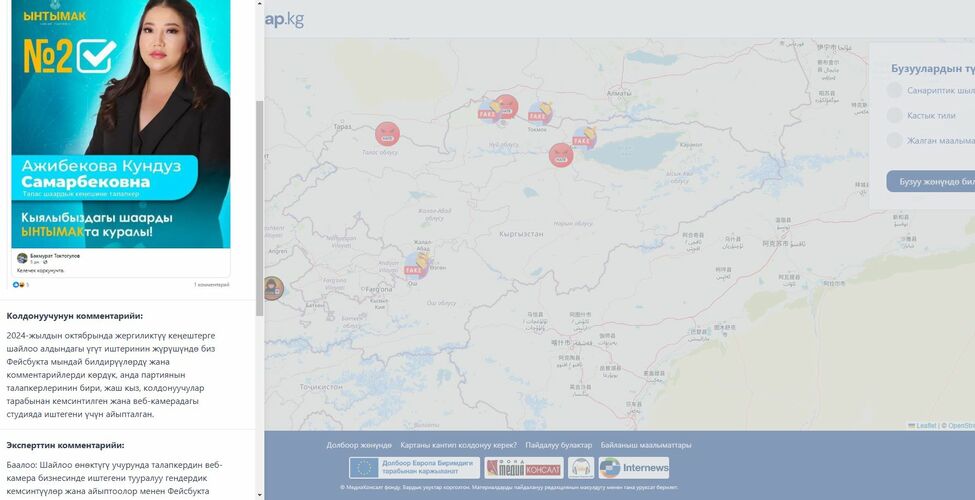Toggle the "Кастык тили" filter checkbox
This screenshot has width=975, height=500.
895,115
